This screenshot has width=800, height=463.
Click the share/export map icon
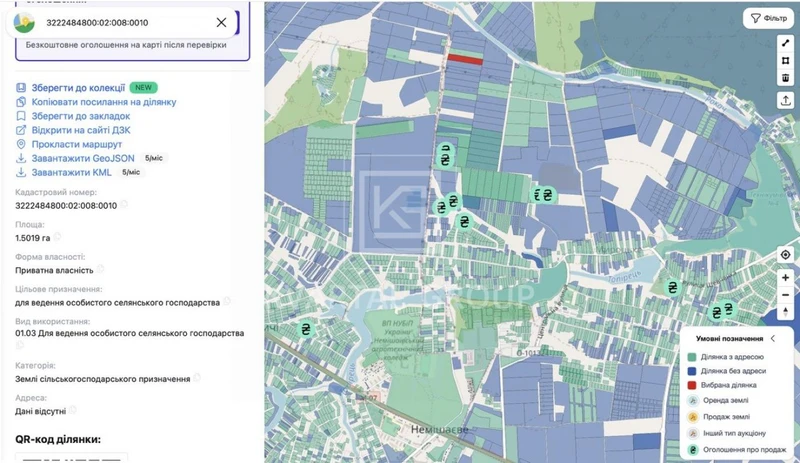coord(786,100)
